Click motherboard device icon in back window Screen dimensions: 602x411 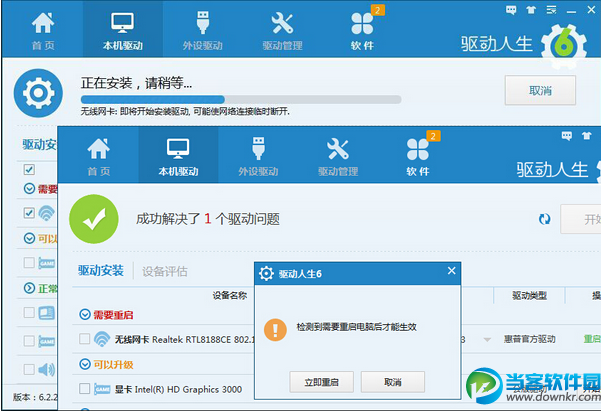47,313
